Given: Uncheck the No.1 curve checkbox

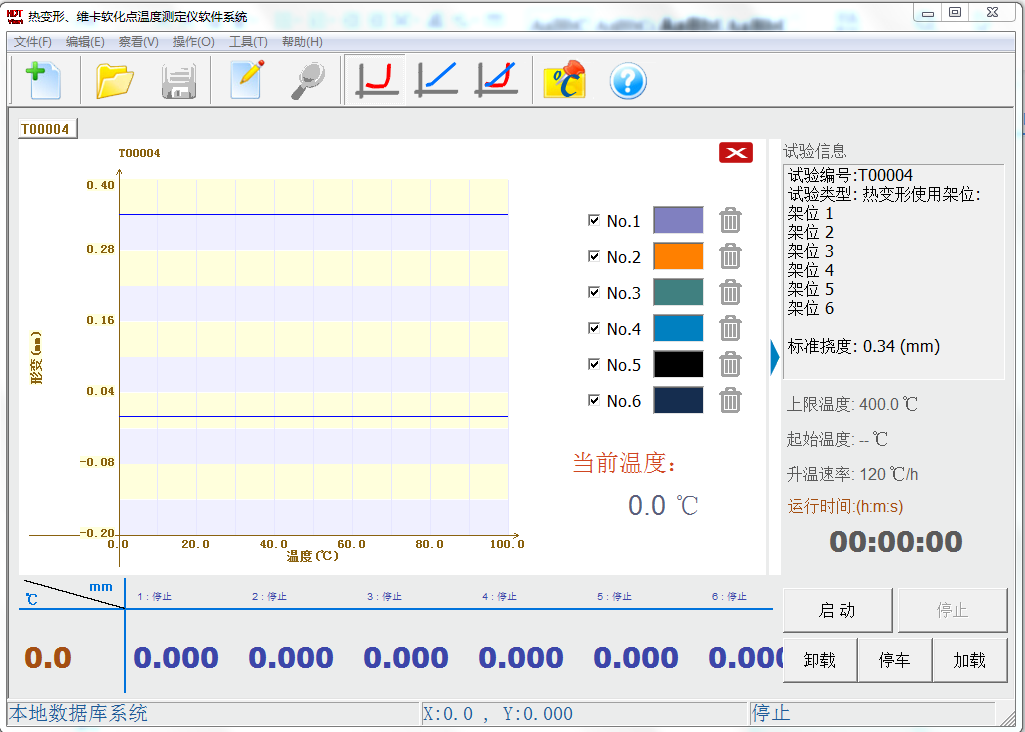Looking at the screenshot, I should point(594,220).
